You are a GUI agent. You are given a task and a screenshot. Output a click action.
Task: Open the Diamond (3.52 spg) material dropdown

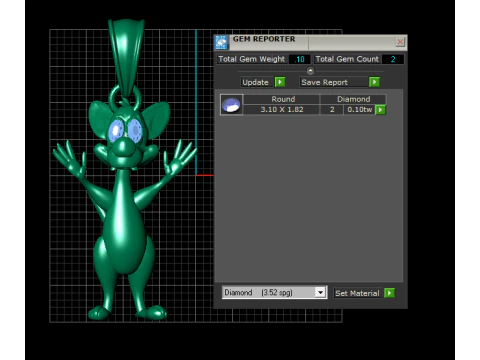pos(274,293)
